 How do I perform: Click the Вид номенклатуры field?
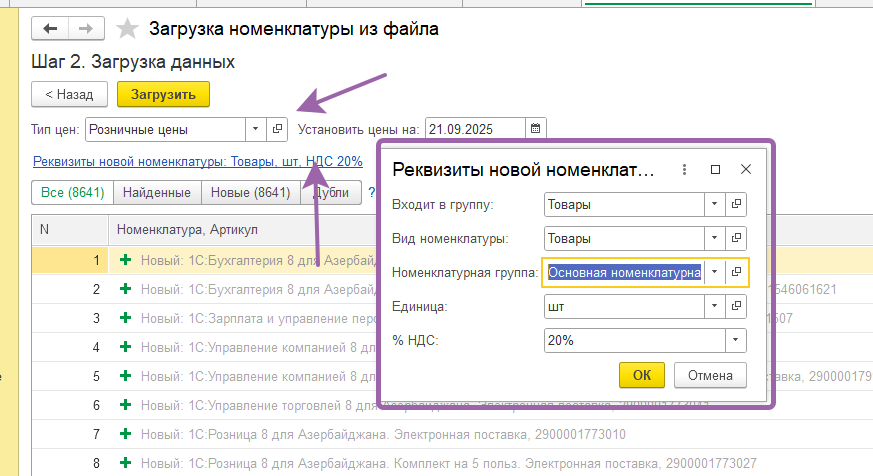624,238
